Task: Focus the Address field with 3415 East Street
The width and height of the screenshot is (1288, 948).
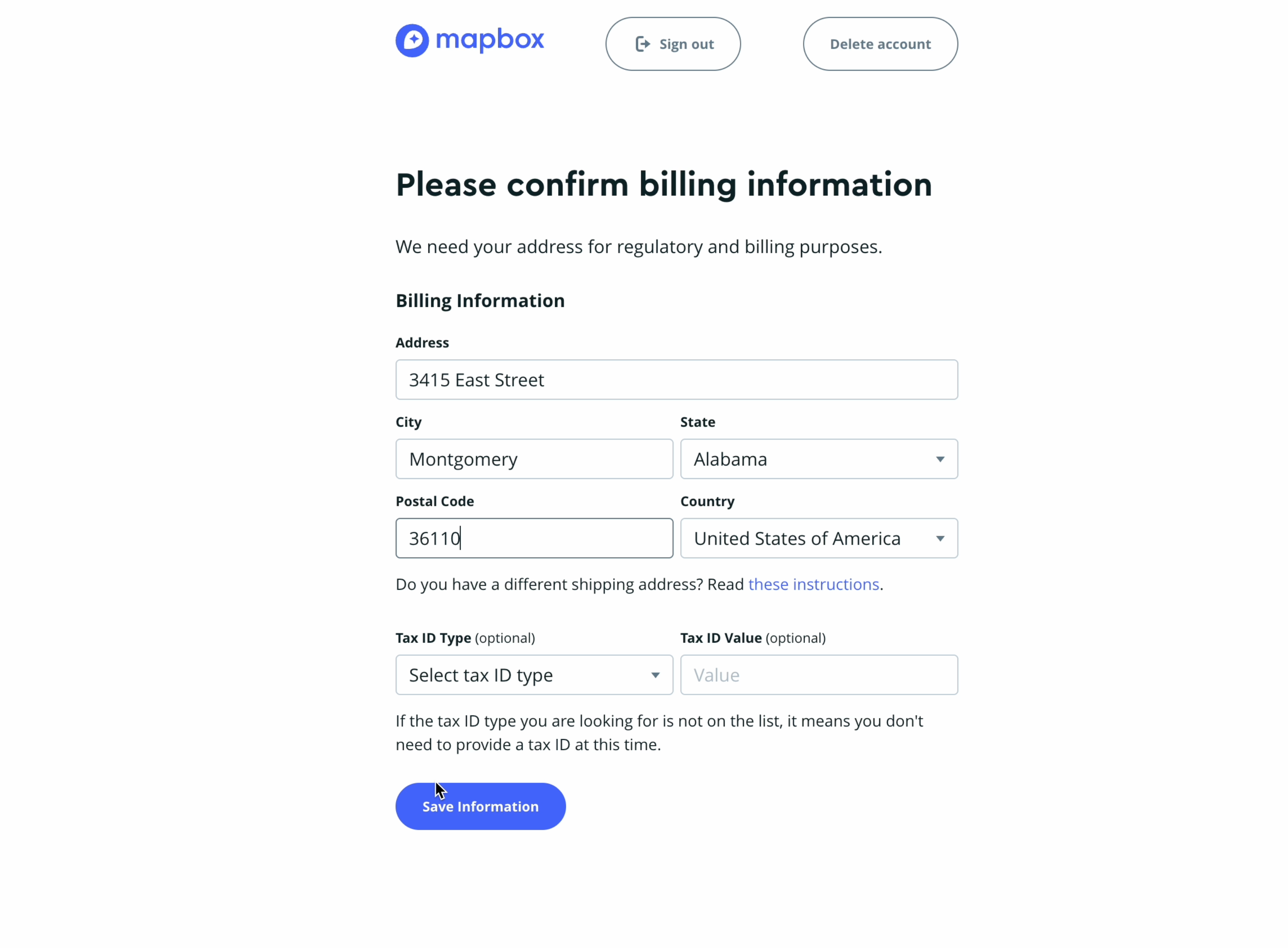Action: pyautogui.click(x=677, y=380)
